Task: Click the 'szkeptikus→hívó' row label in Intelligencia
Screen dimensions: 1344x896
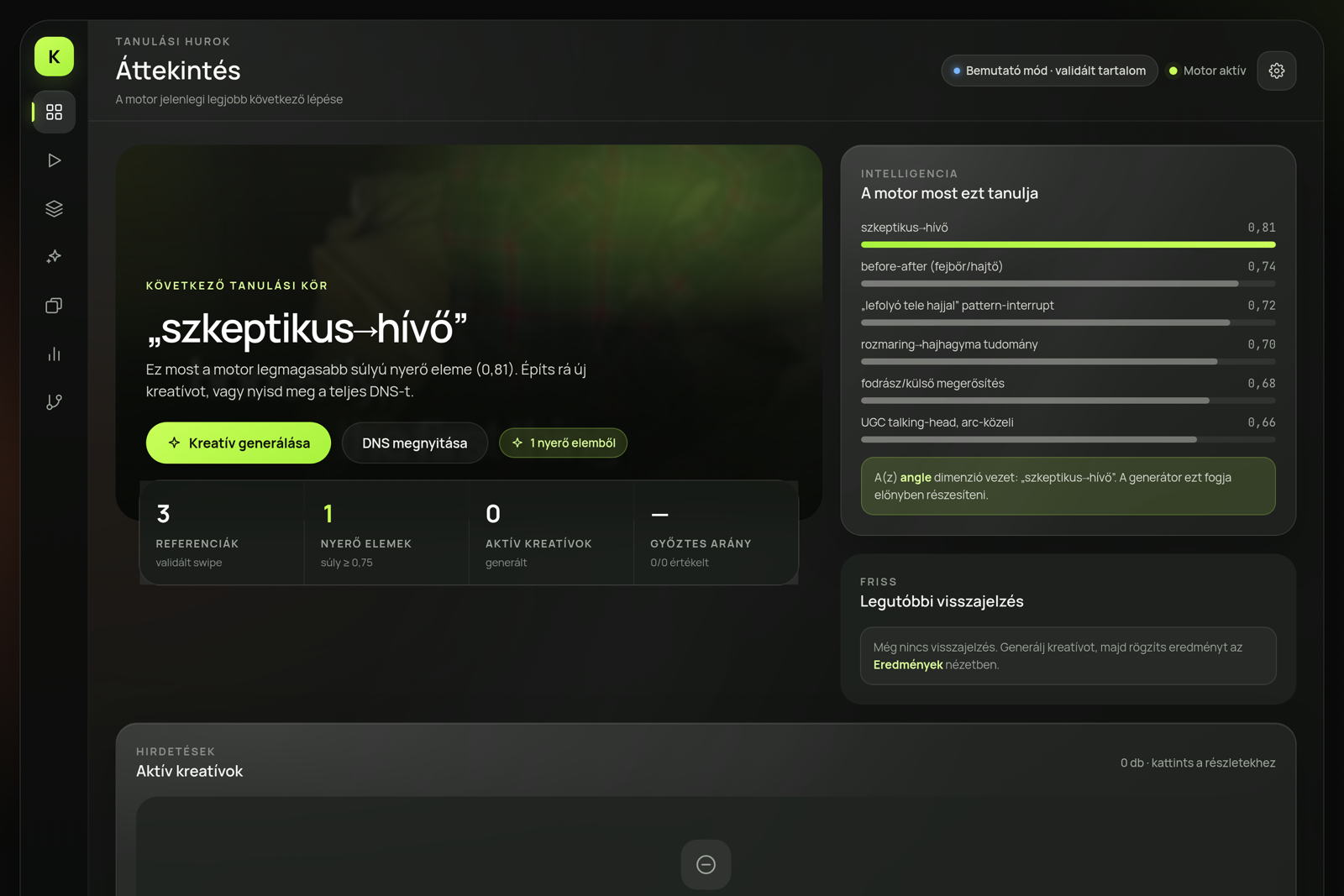Action: pyautogui.click(x=905, y=228)
